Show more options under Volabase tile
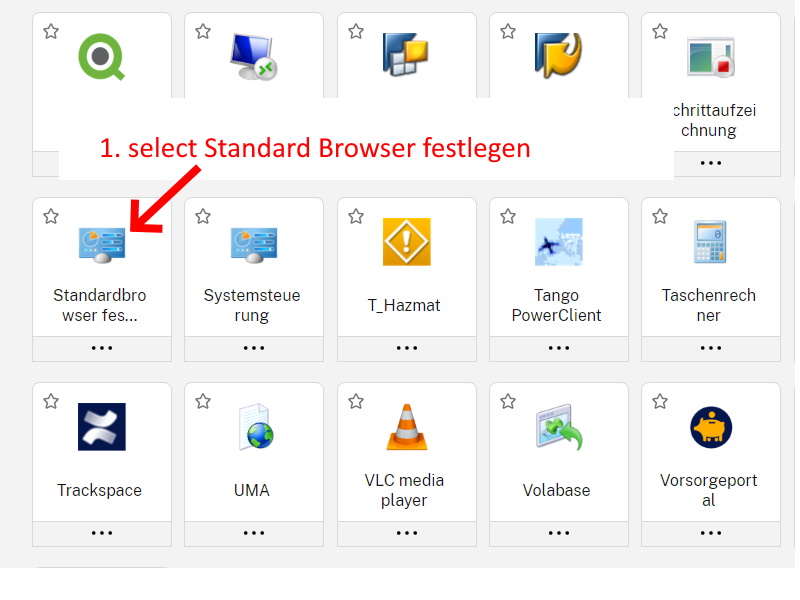Screen dimensions: 800x600 [x=558, y=533]
